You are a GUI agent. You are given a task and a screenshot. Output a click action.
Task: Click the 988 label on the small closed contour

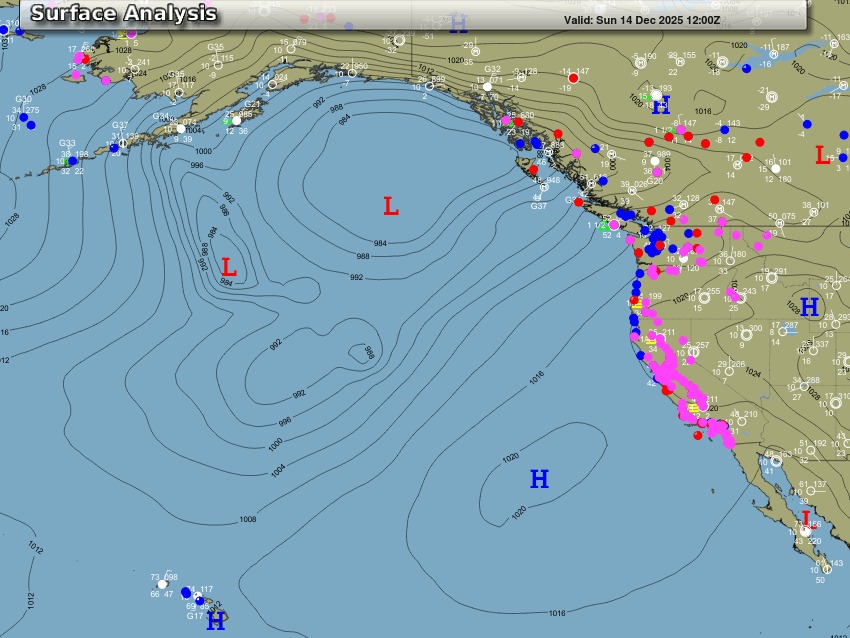368,352
